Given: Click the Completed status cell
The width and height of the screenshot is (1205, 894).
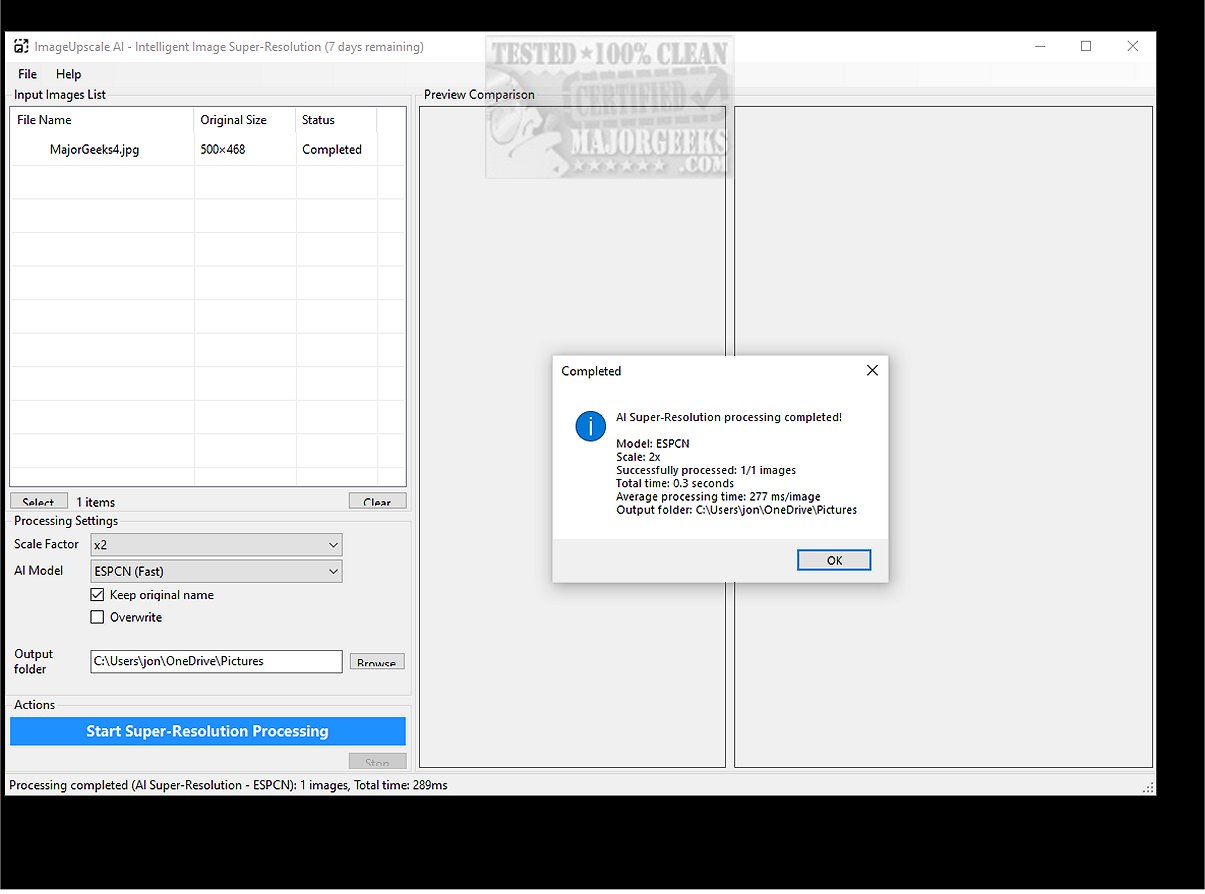Looking at the screenshot, I should pyautogui.click(x=332, y=149).
